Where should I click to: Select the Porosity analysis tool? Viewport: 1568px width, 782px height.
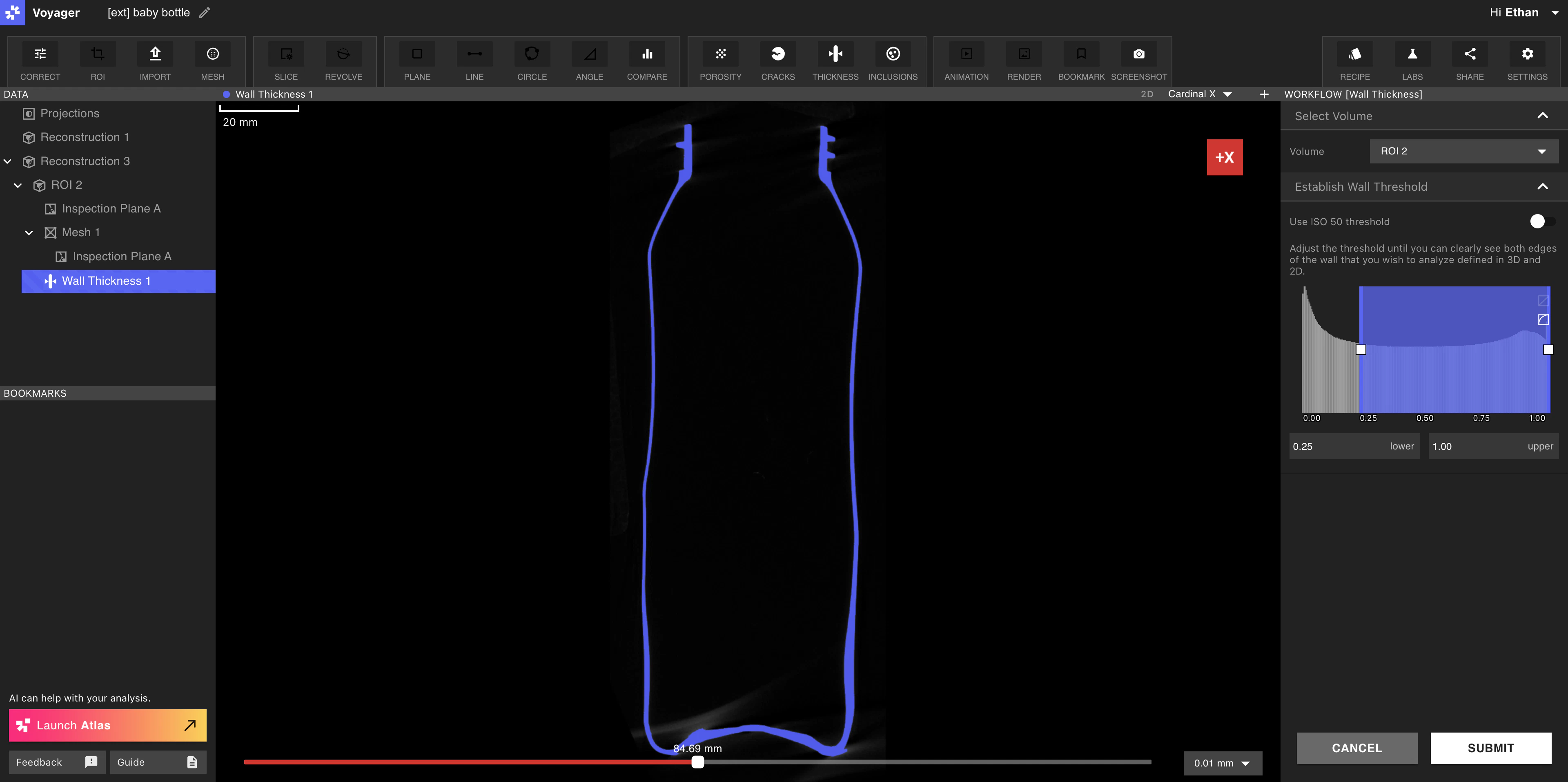(x=721, y=60)
